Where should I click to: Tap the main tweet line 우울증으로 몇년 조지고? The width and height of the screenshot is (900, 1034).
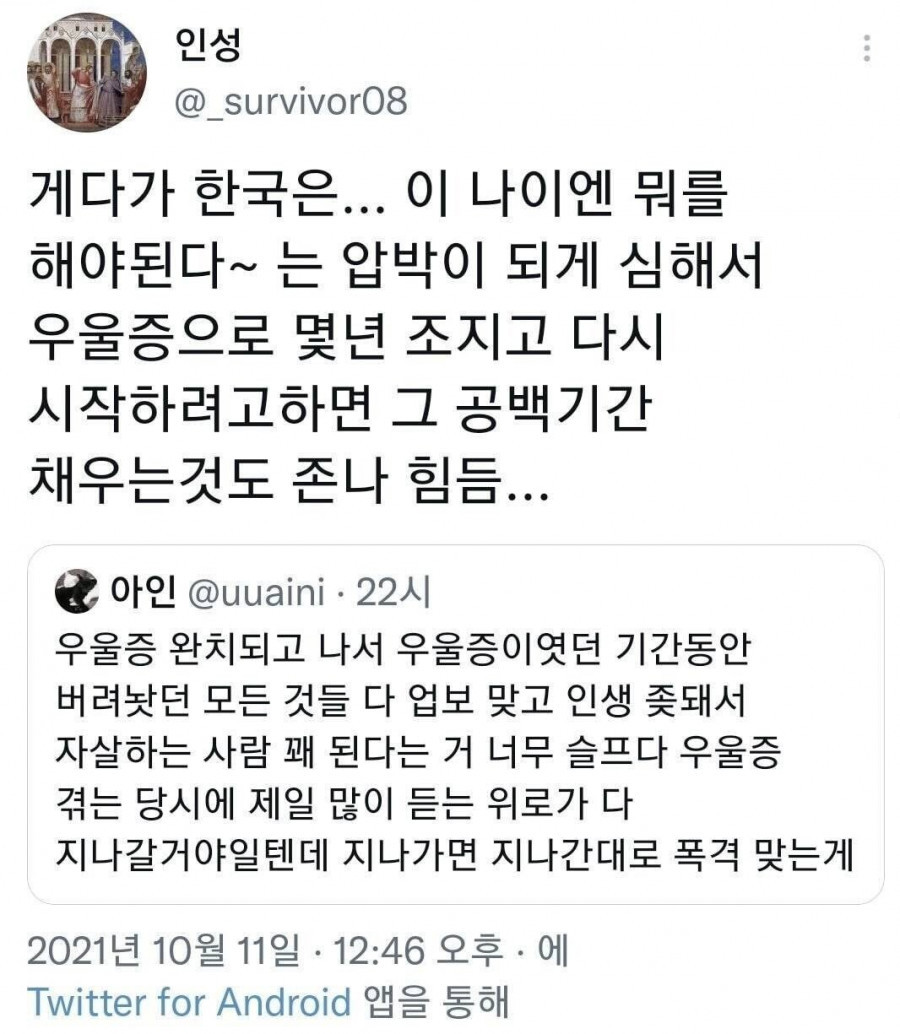pyautogui.click(x=346, y=336)
